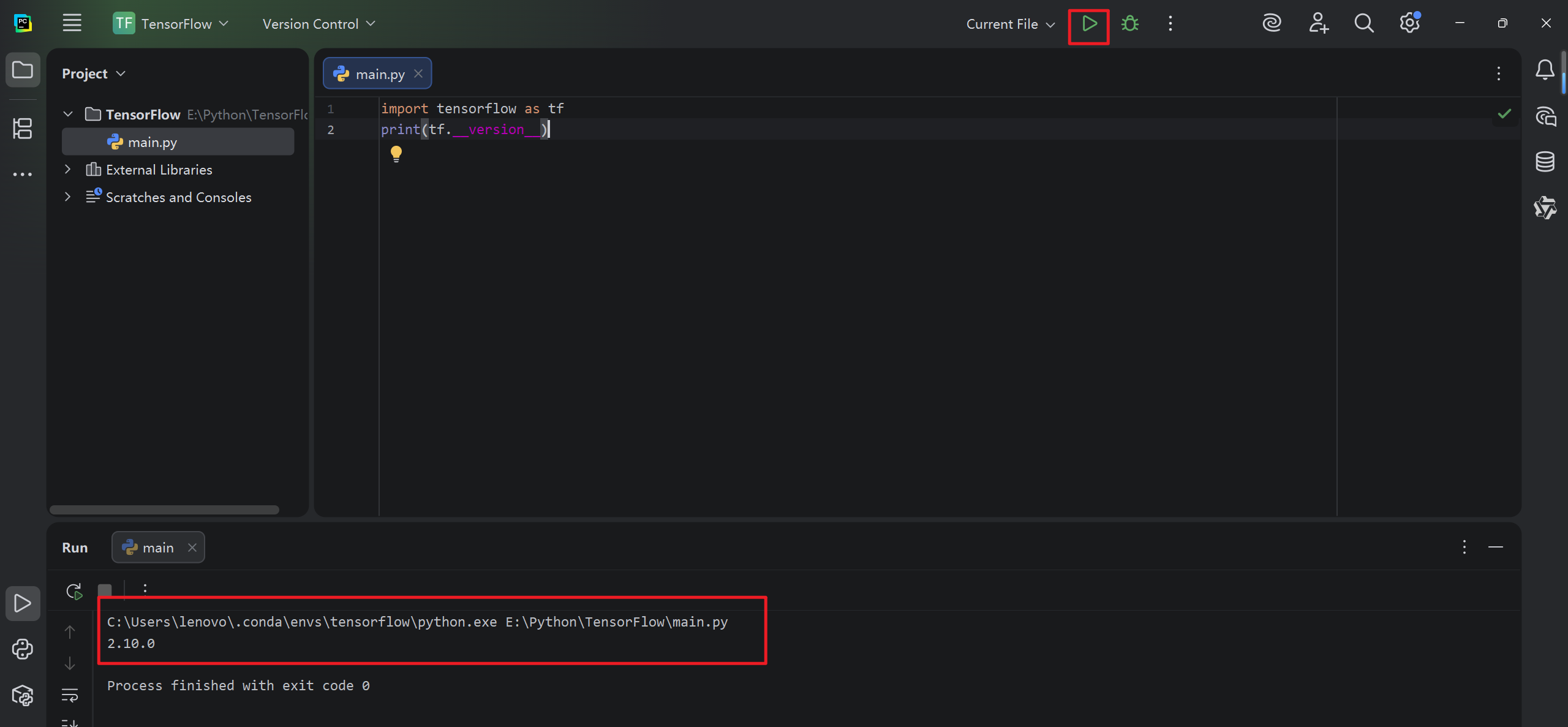Toggle the Project tool window folder icon
The image size is (1568, 727).
[x=23, y=70]
